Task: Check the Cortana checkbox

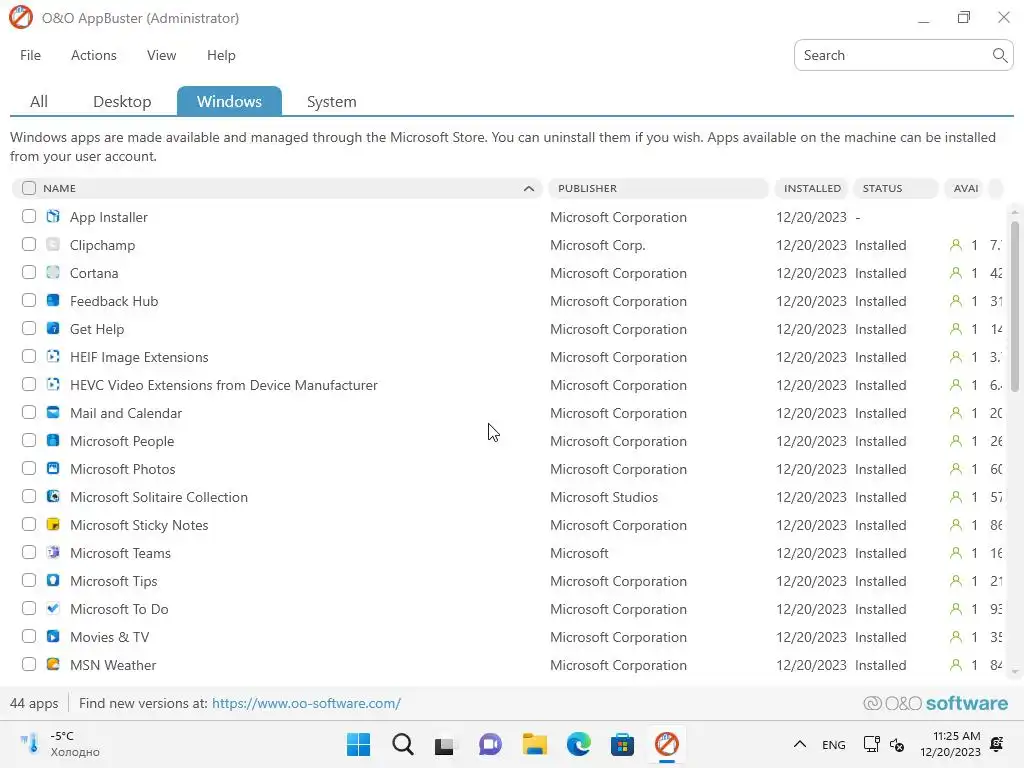Action: tap(29, 272)
